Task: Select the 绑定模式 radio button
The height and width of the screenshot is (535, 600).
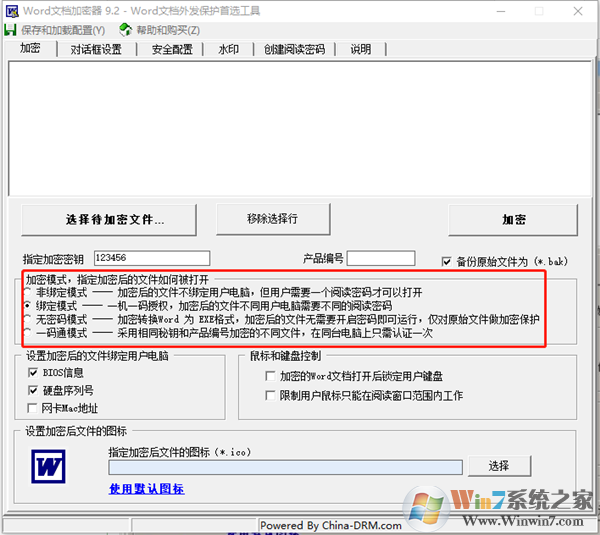Action: (x=27, y=306)
